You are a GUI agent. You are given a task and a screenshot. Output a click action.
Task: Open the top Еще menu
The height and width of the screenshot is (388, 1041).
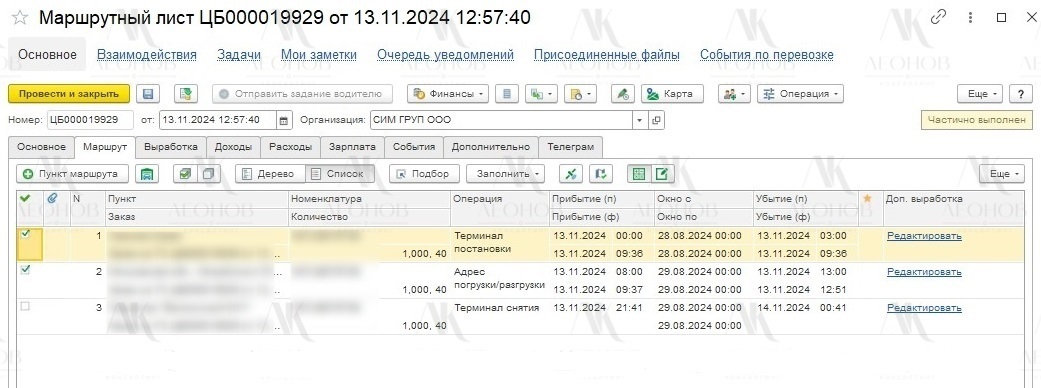(x=980, y=94)
